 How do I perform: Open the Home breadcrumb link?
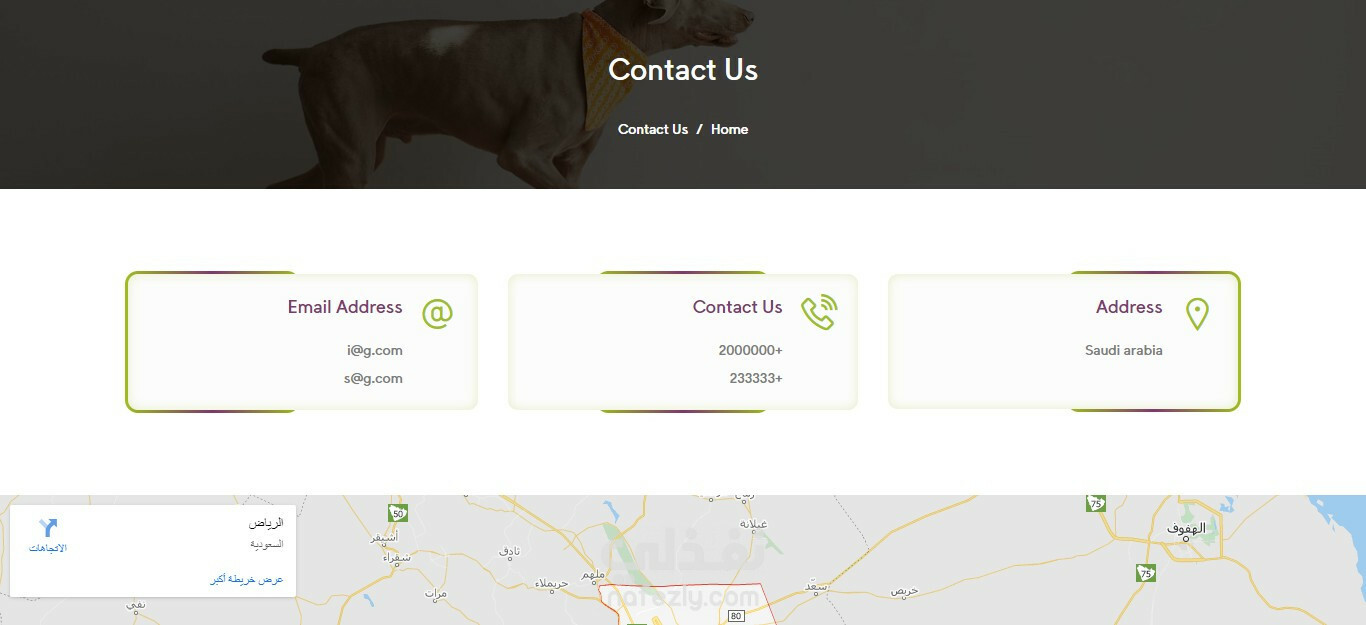coord(729,129)
